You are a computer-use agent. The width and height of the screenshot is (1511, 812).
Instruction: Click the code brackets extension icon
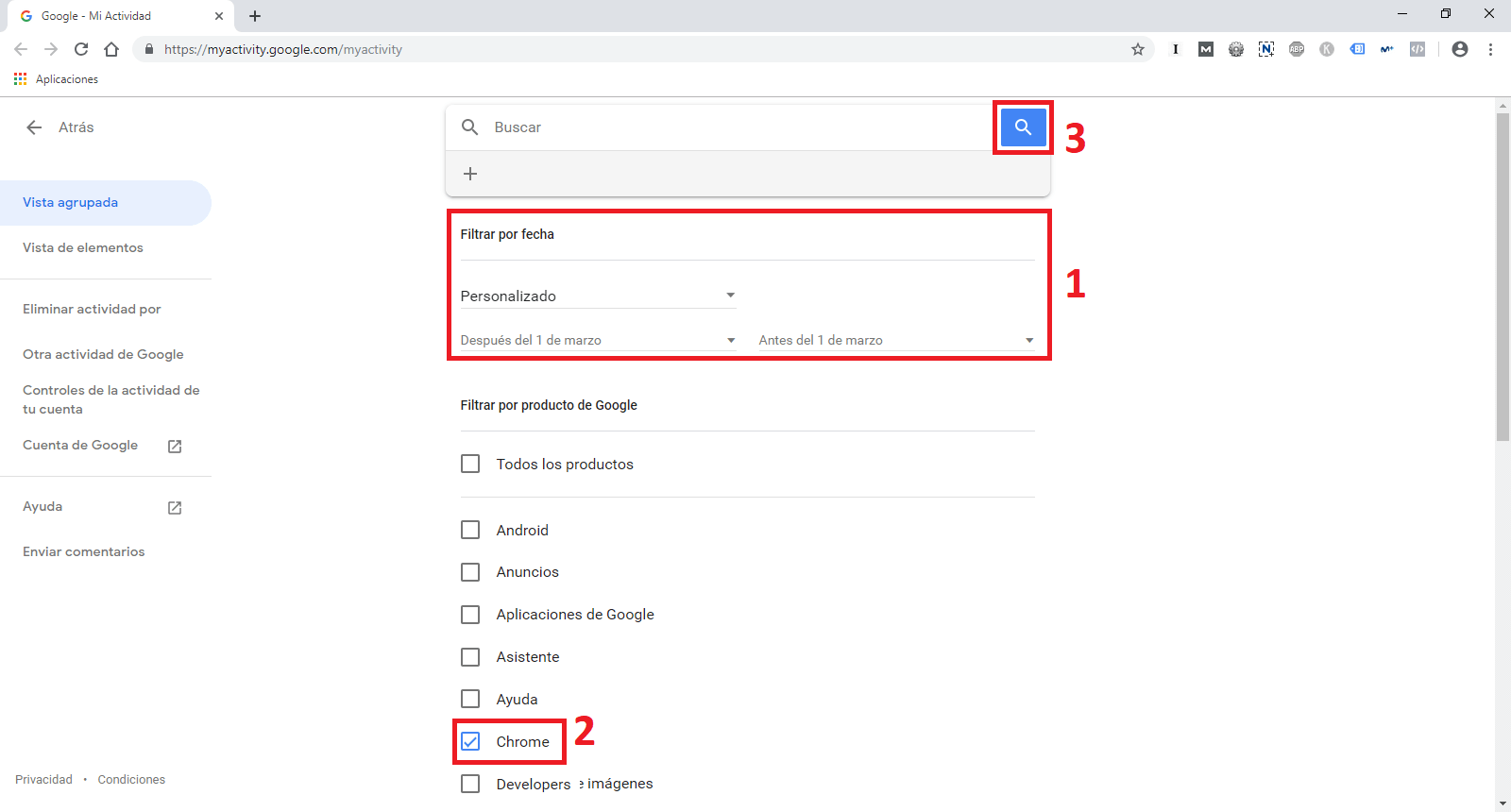[x=1418, y=49]
